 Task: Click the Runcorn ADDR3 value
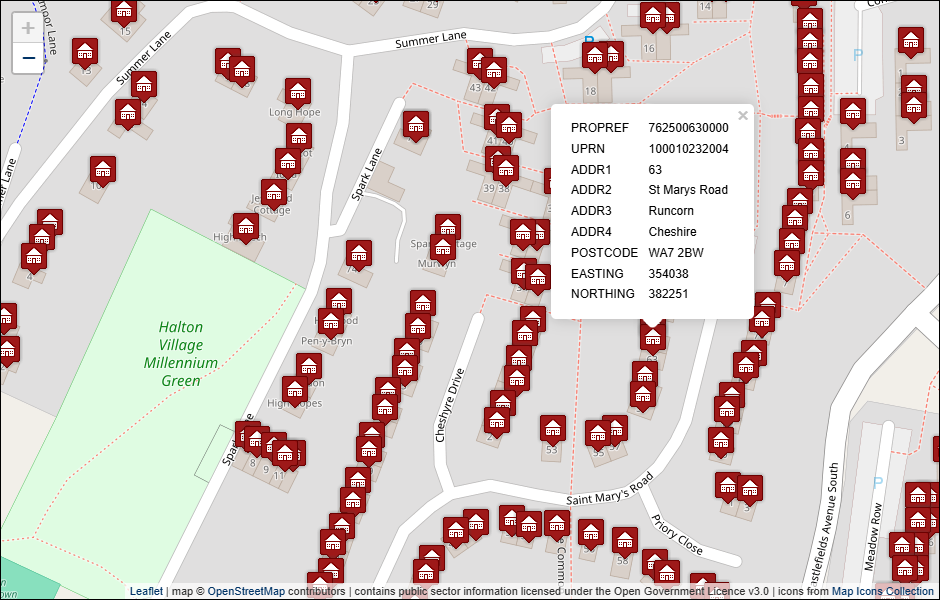pos(671,211)
